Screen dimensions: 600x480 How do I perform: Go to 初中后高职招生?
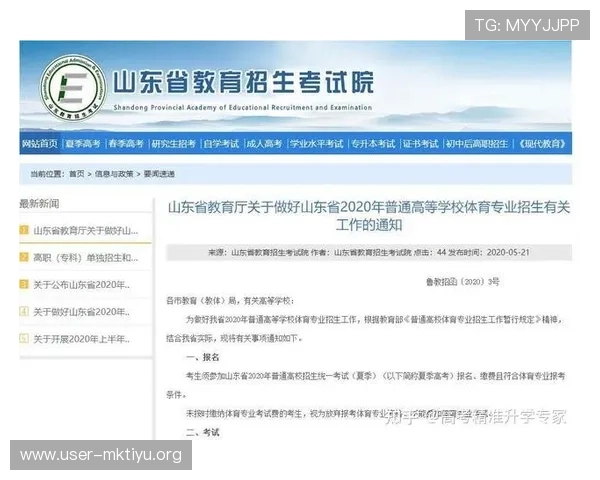point(477,144)
